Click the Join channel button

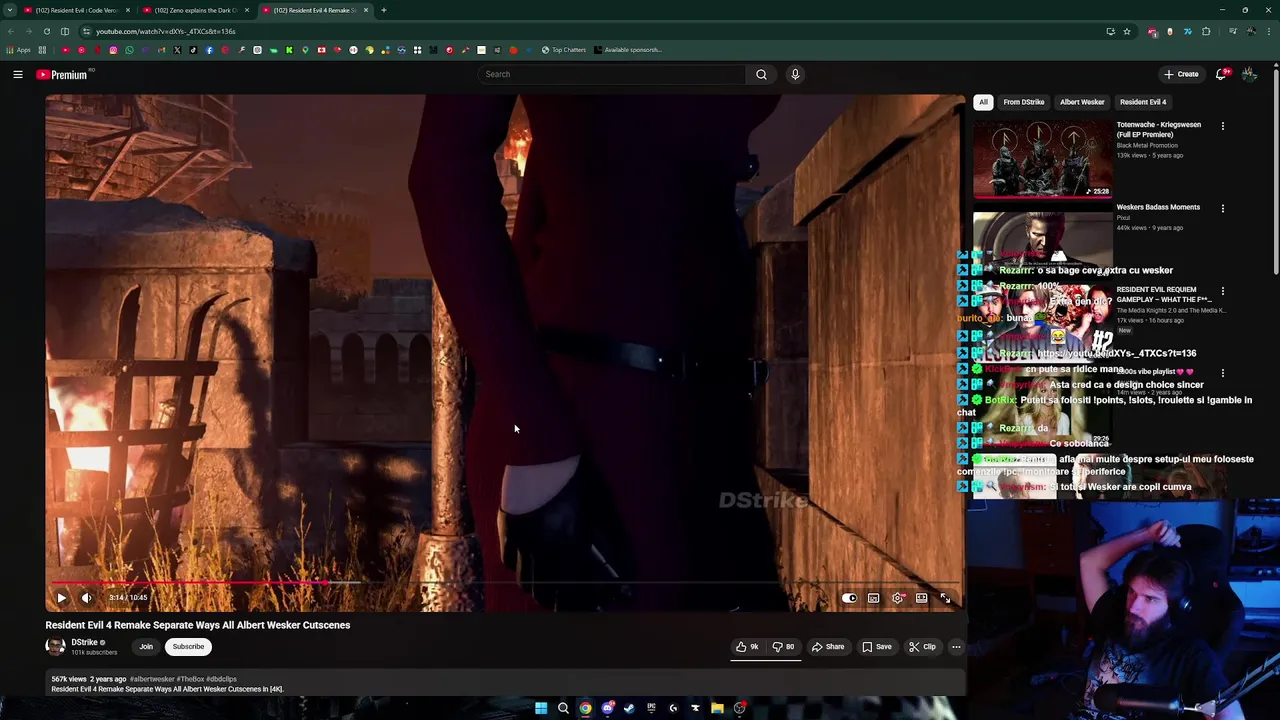(146, 646)
